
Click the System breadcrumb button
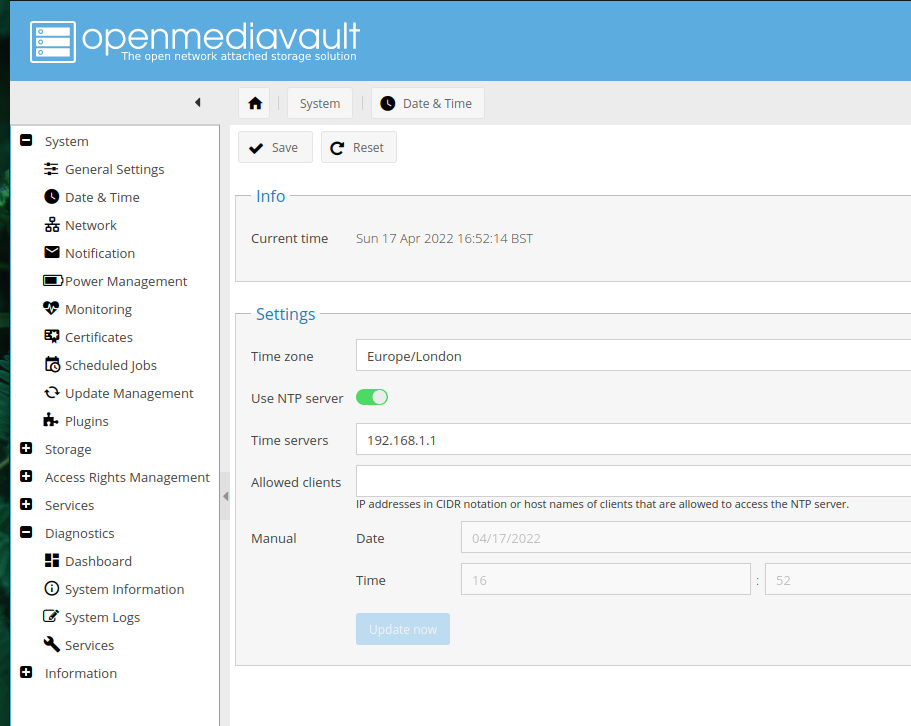[x=320, y=103]
